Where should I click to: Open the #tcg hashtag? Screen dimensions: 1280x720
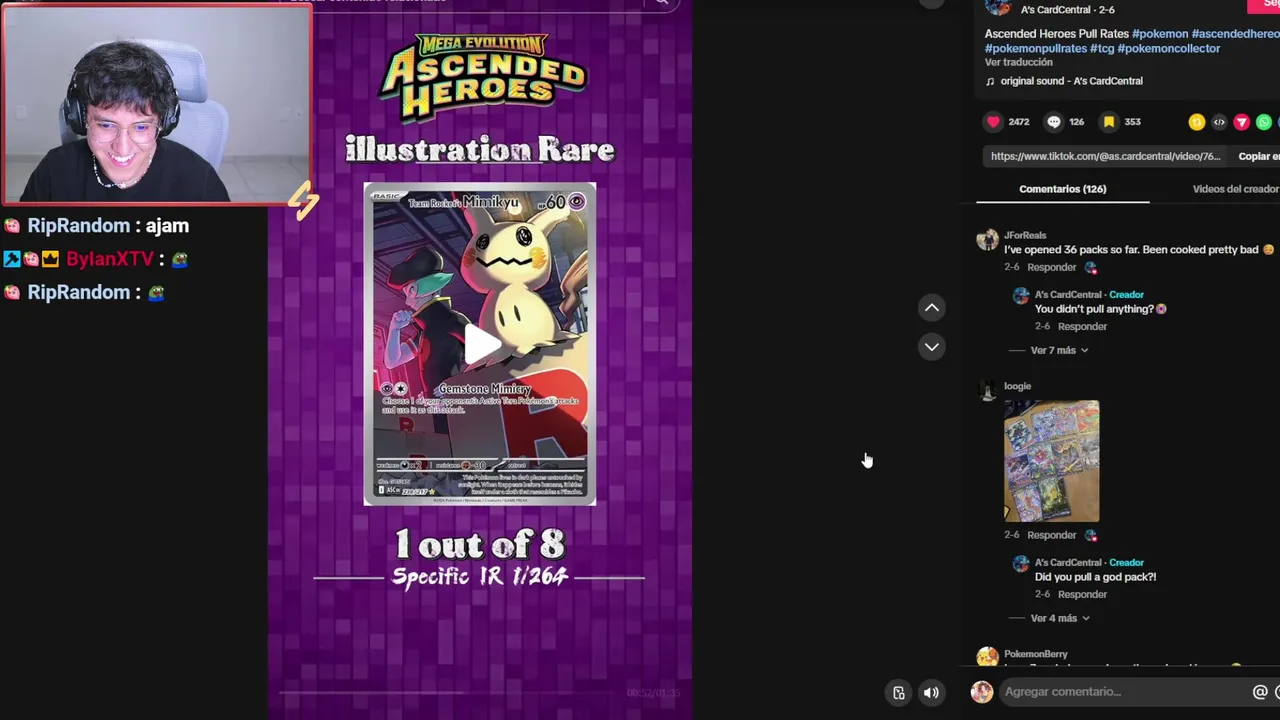pos(1102,48)
